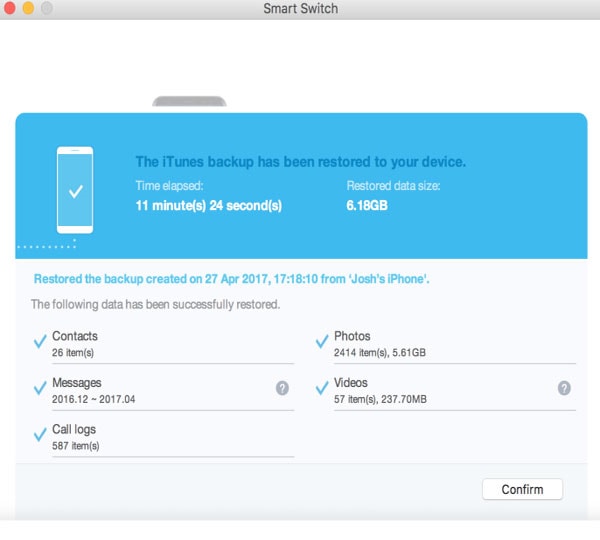Click the checkmark next to Messages
Screen dimensions: 600x540
[x=40, y=388]
